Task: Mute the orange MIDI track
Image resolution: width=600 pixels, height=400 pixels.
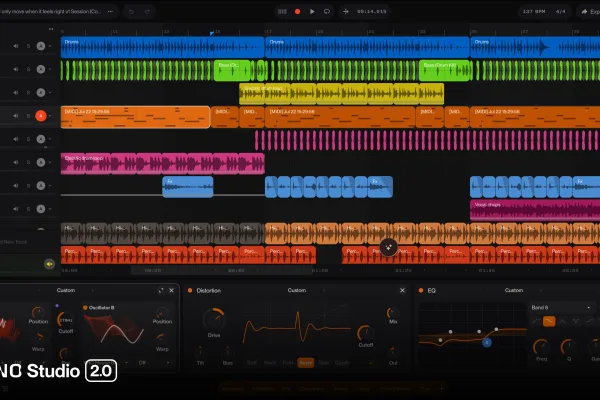Action: click(x=16, y=116)
